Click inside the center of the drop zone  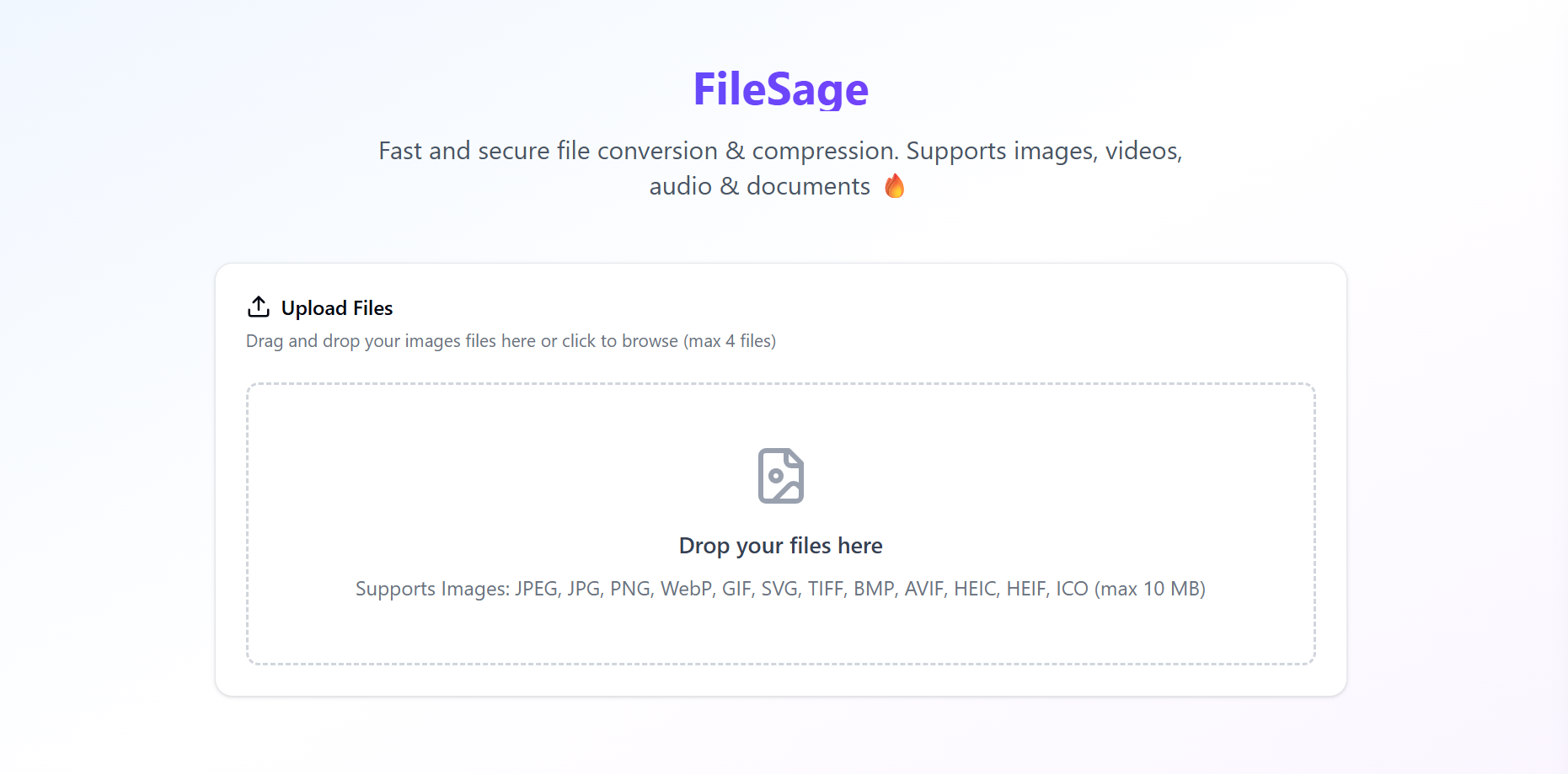[x=780, y=522]
